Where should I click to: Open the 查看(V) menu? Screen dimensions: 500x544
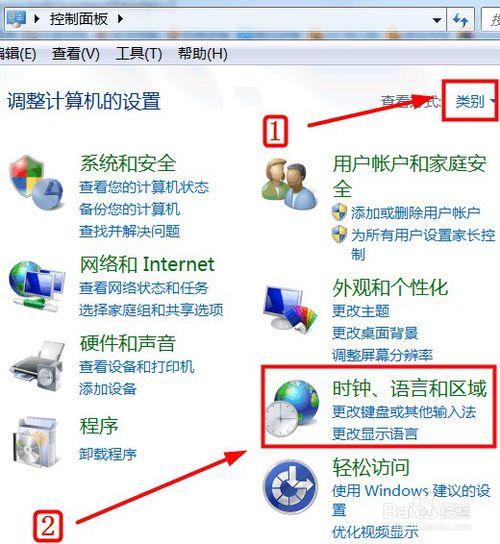tap(76, 54)
